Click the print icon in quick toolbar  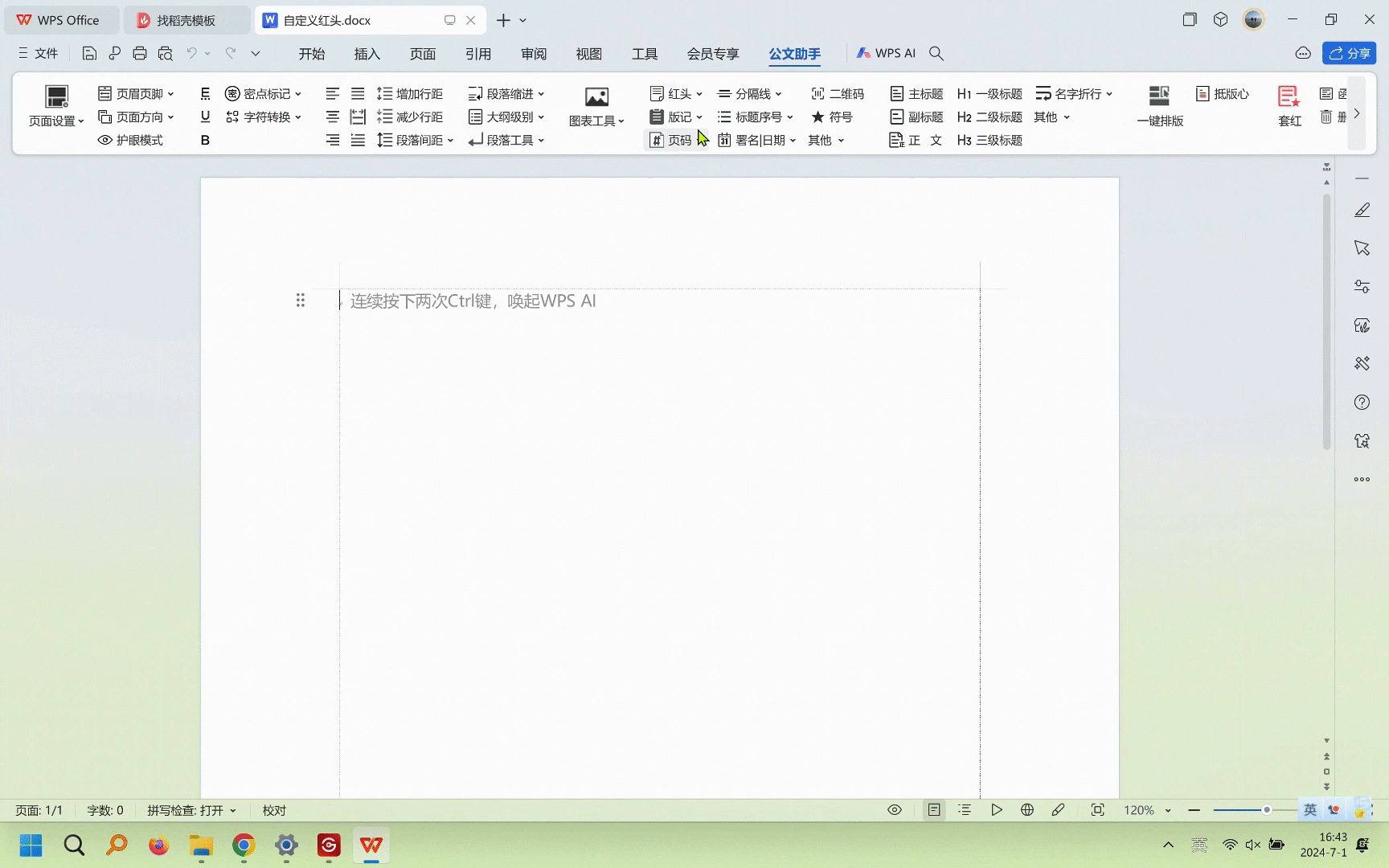[x=140, y=54]
